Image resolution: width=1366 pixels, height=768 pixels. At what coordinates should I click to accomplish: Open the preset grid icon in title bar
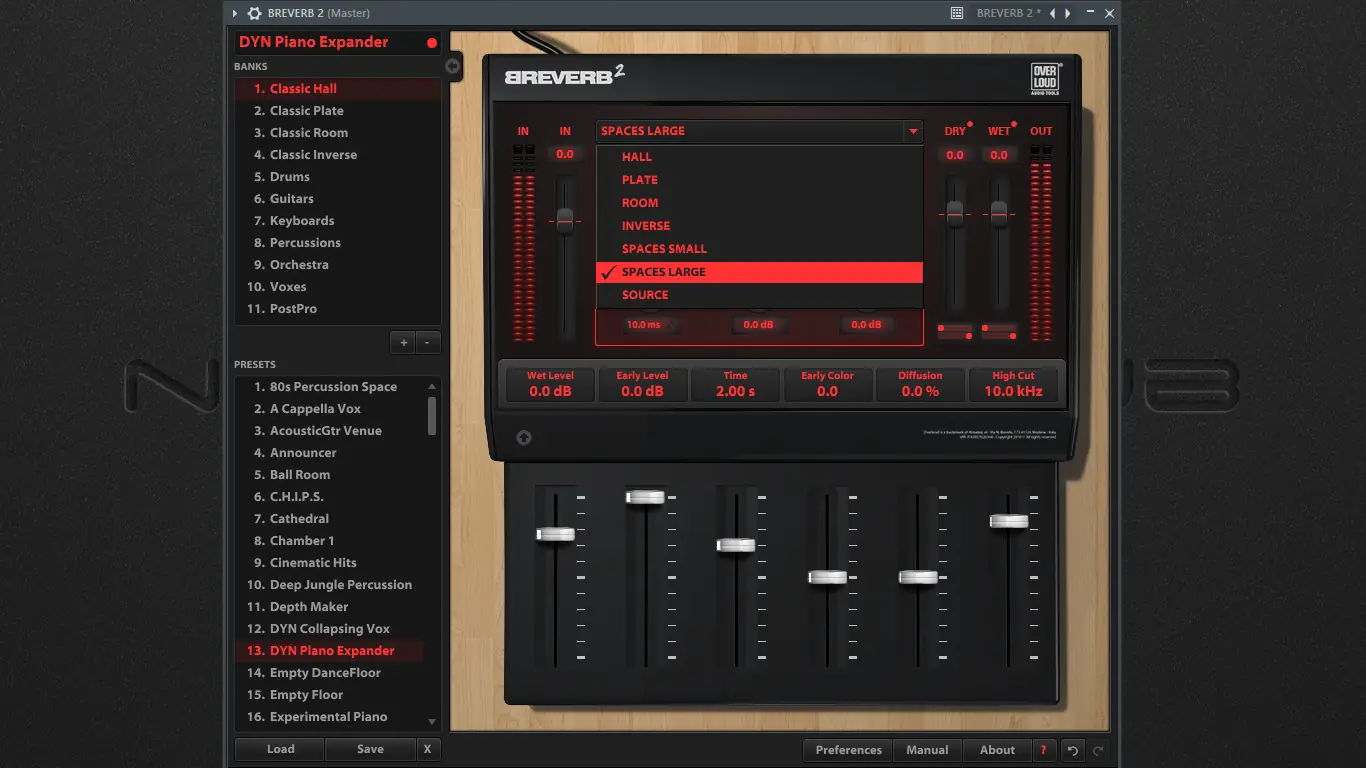pos(957,13)
